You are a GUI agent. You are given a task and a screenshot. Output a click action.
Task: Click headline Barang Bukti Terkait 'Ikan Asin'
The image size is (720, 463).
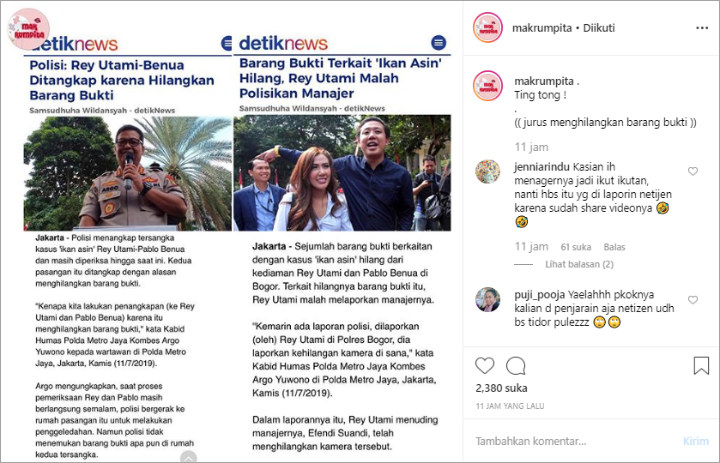pyautogui.click(x=340, y=78)
